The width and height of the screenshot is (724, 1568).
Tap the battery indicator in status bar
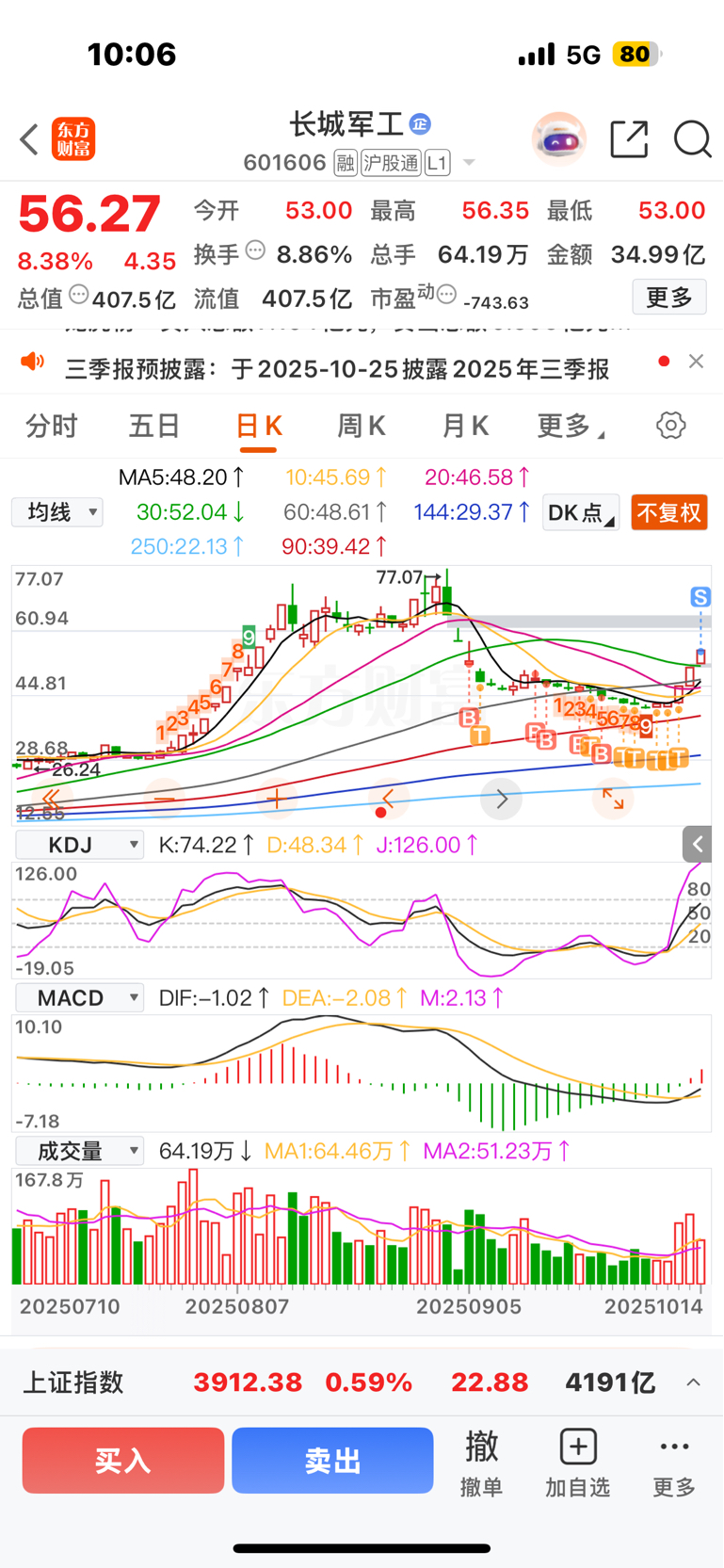coord(636,55)
